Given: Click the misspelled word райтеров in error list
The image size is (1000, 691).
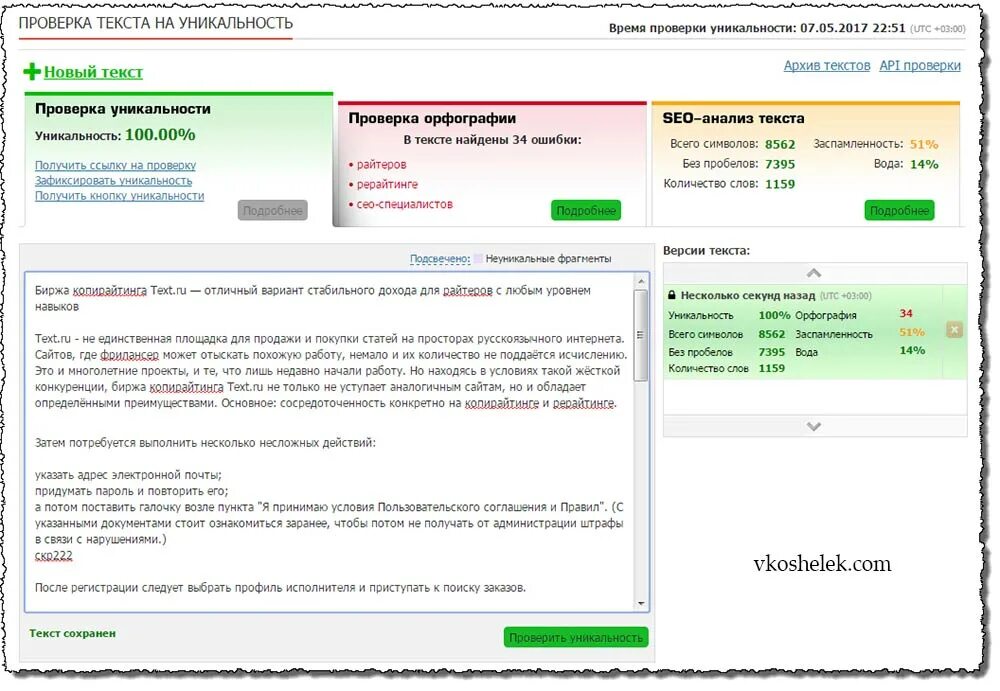Looking at the screenshot, I should (381, 165).
